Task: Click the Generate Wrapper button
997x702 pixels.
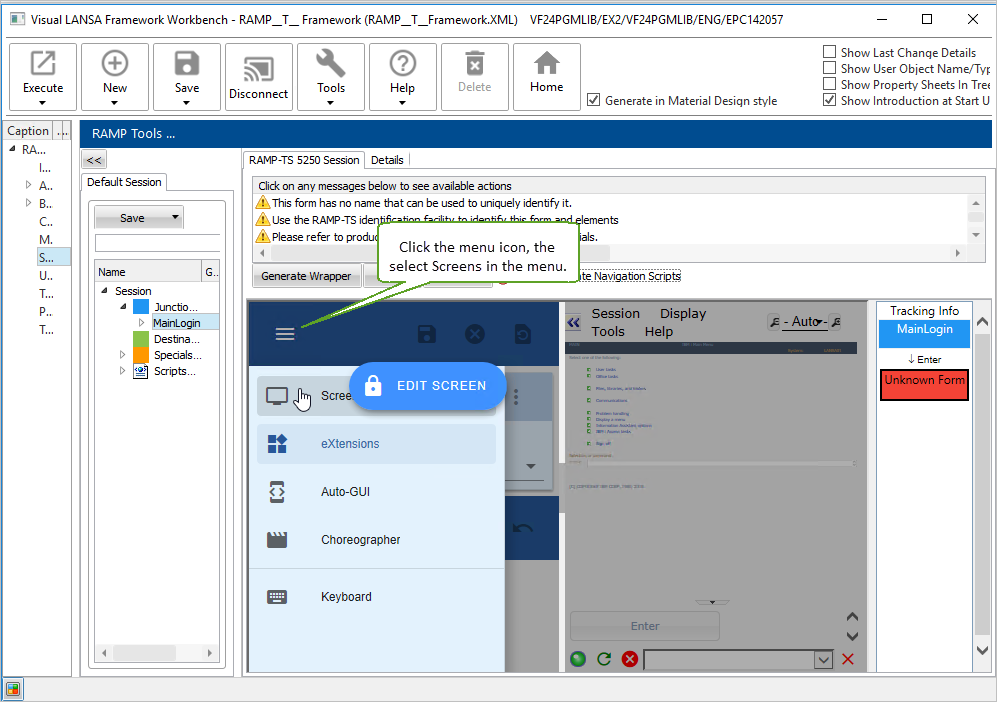Action: tap(306, 277)
